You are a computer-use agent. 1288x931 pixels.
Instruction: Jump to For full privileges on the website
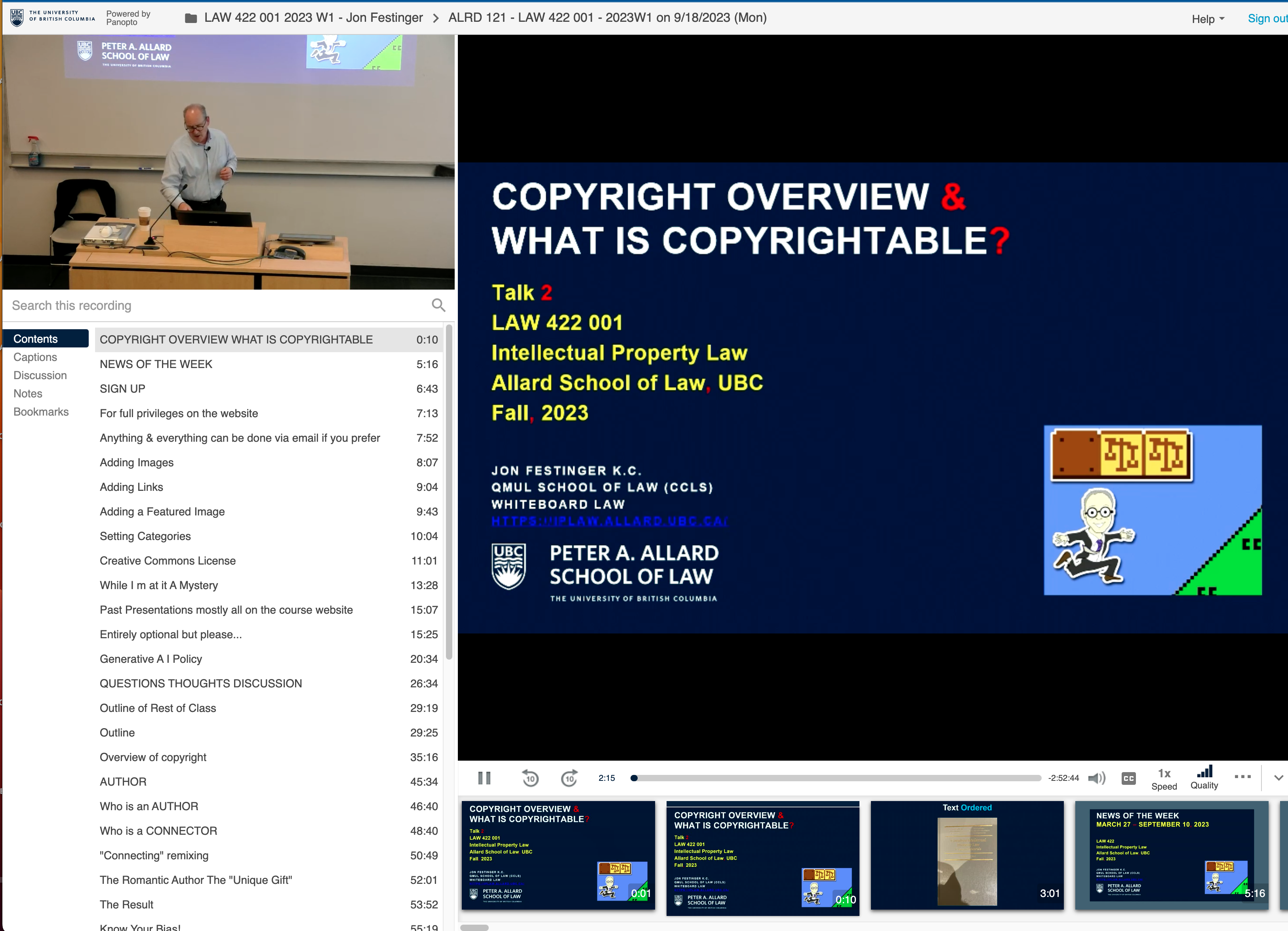[269, 414]
